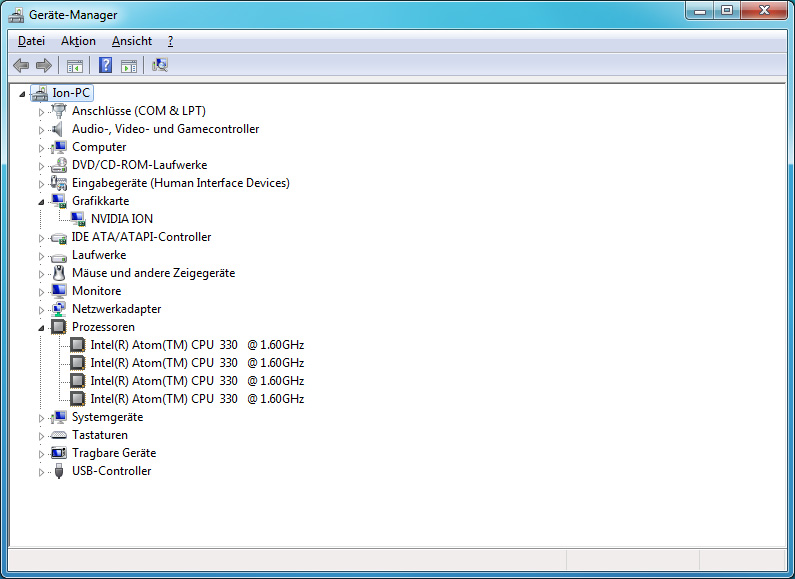Select the Computer category label

pos(99,147)
